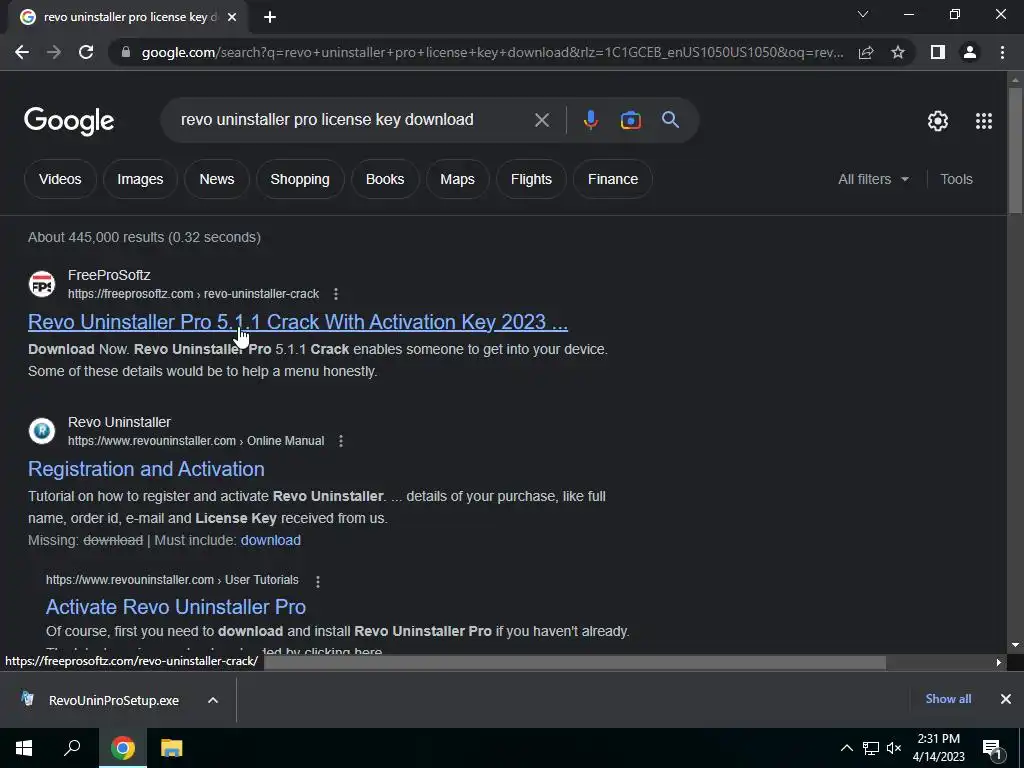
Task: Switch to Flights results
Action: click(531, 179)
